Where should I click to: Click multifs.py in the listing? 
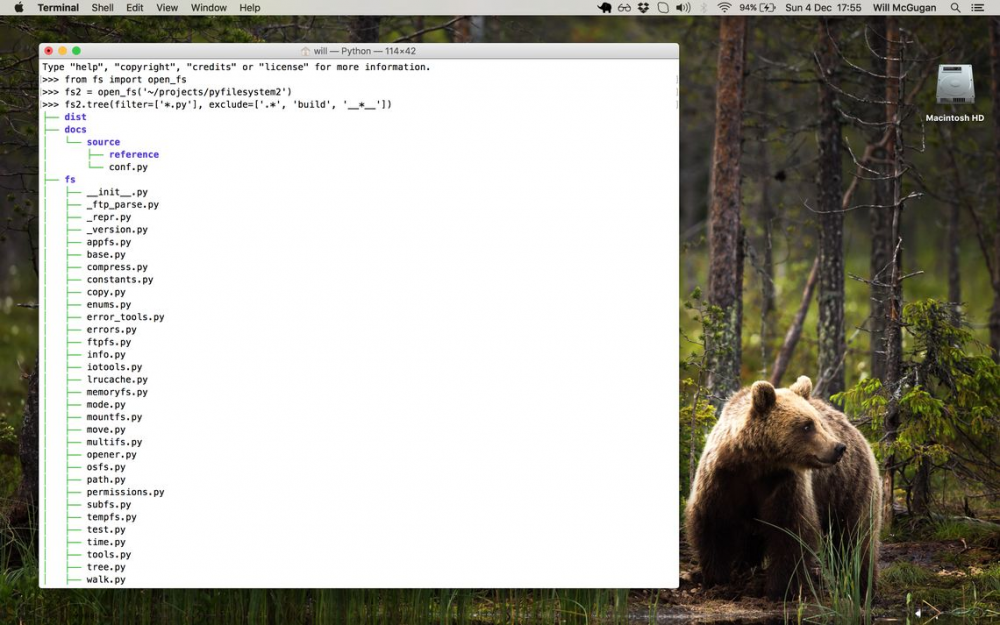tap(114, 442)
